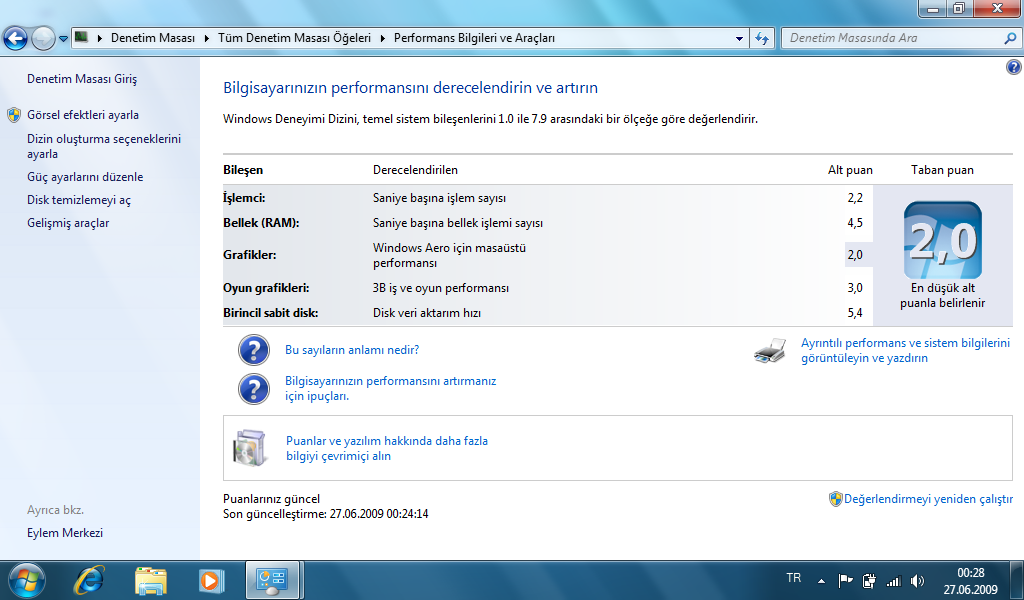The height and width of the screenshot is (600, 1024).
Task: Click the restore window button
Action: pos(959,8)
